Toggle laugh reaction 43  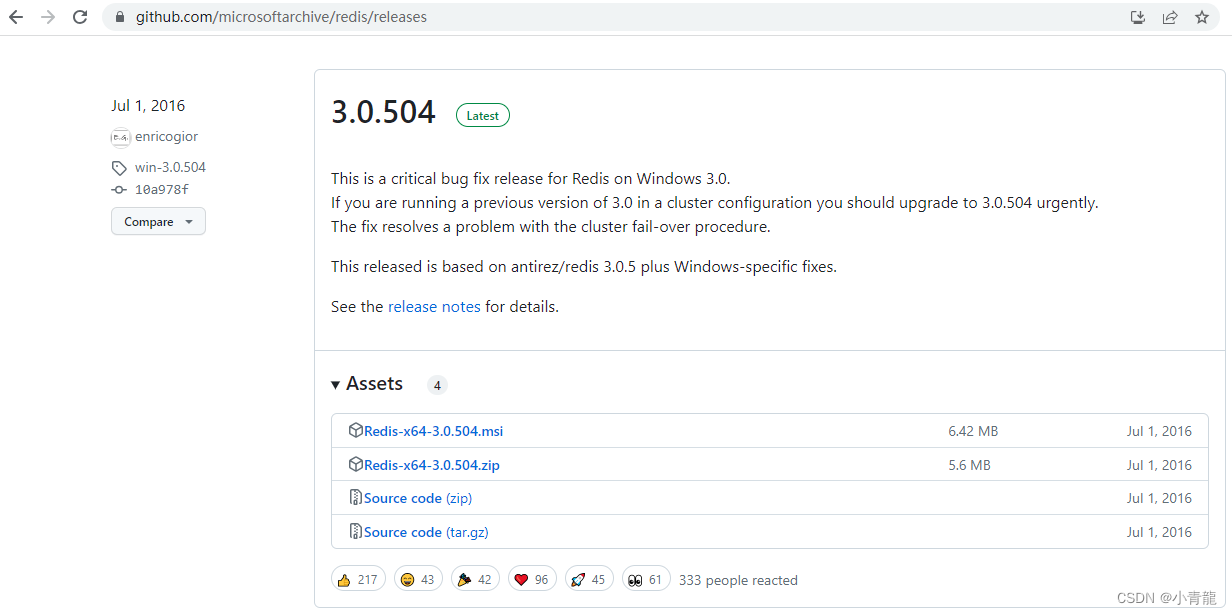418,579
